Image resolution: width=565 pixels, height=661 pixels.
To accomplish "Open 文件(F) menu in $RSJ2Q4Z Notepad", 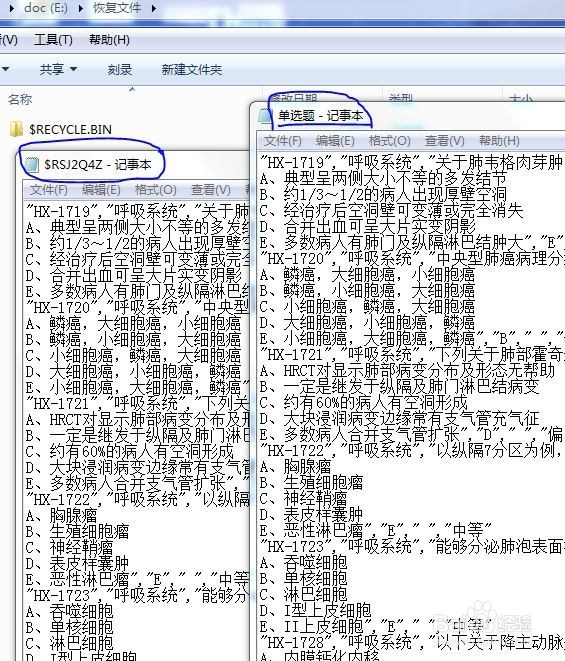I will [x=48, y=190].
